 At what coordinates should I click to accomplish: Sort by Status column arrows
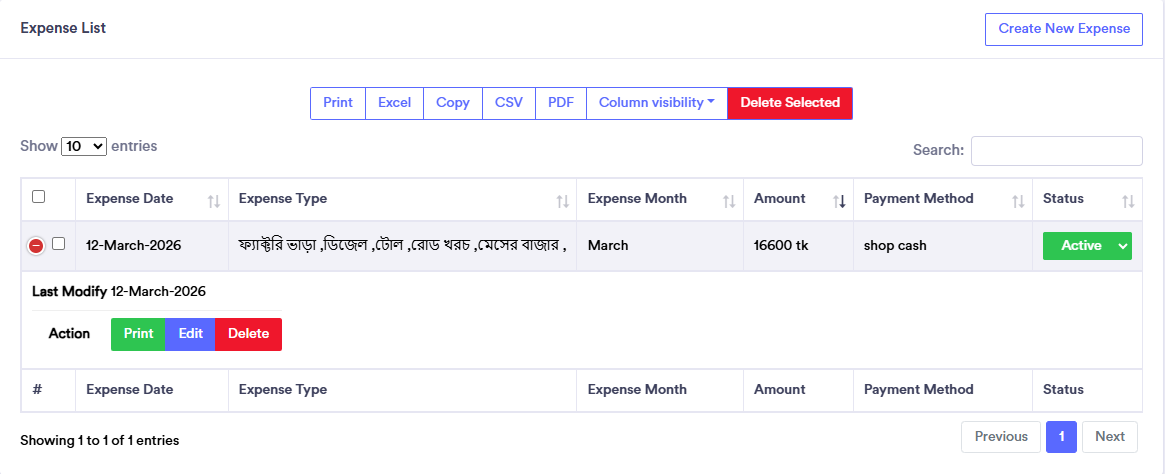(x=1127, y=201)
